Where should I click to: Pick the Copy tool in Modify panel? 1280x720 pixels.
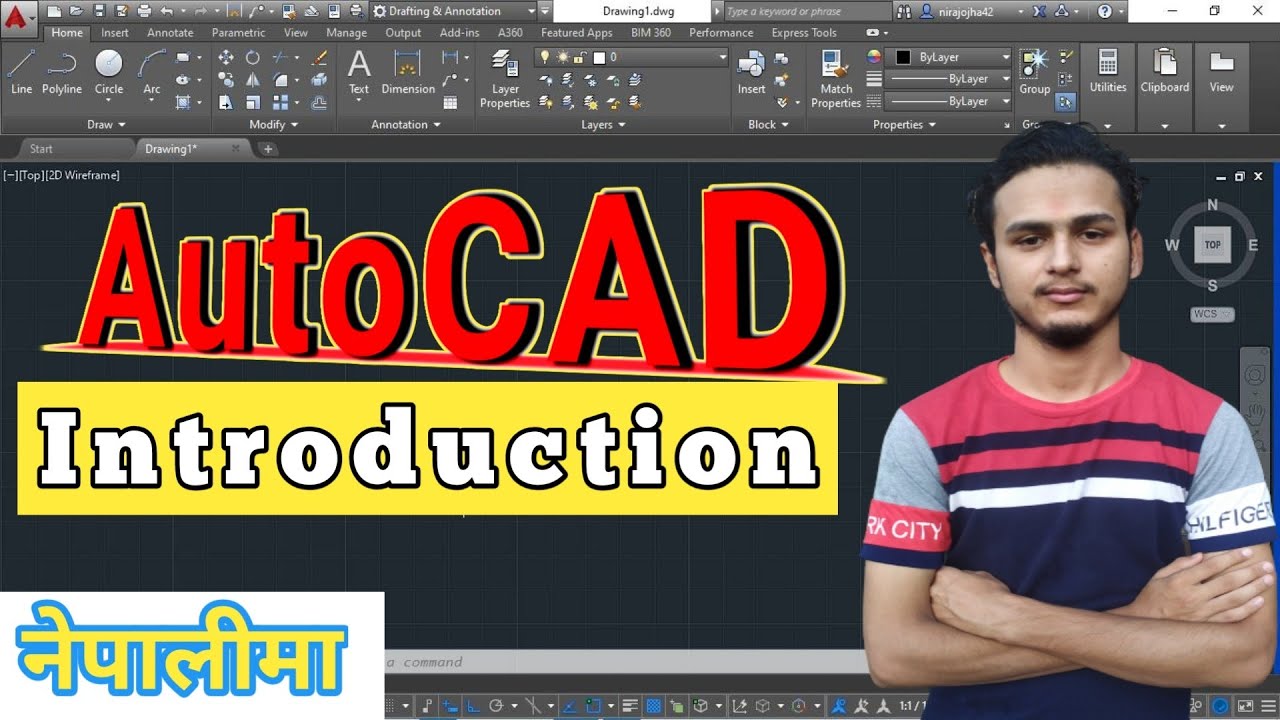[226, 80]
